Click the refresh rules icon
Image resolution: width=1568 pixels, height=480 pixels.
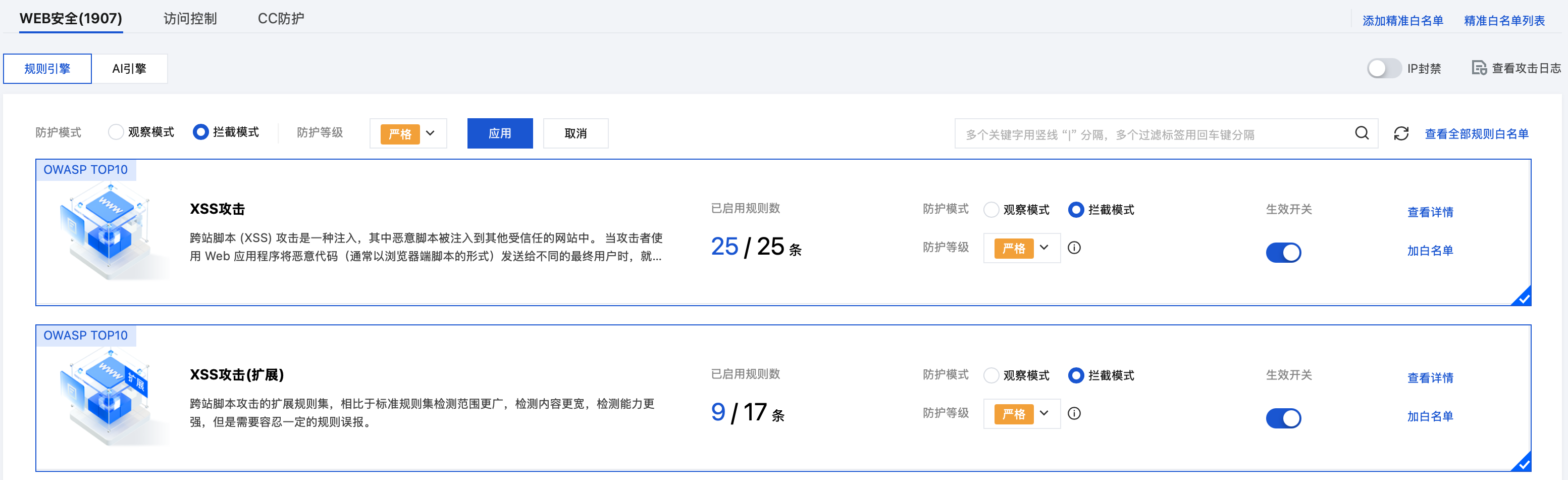[1401, 133]
